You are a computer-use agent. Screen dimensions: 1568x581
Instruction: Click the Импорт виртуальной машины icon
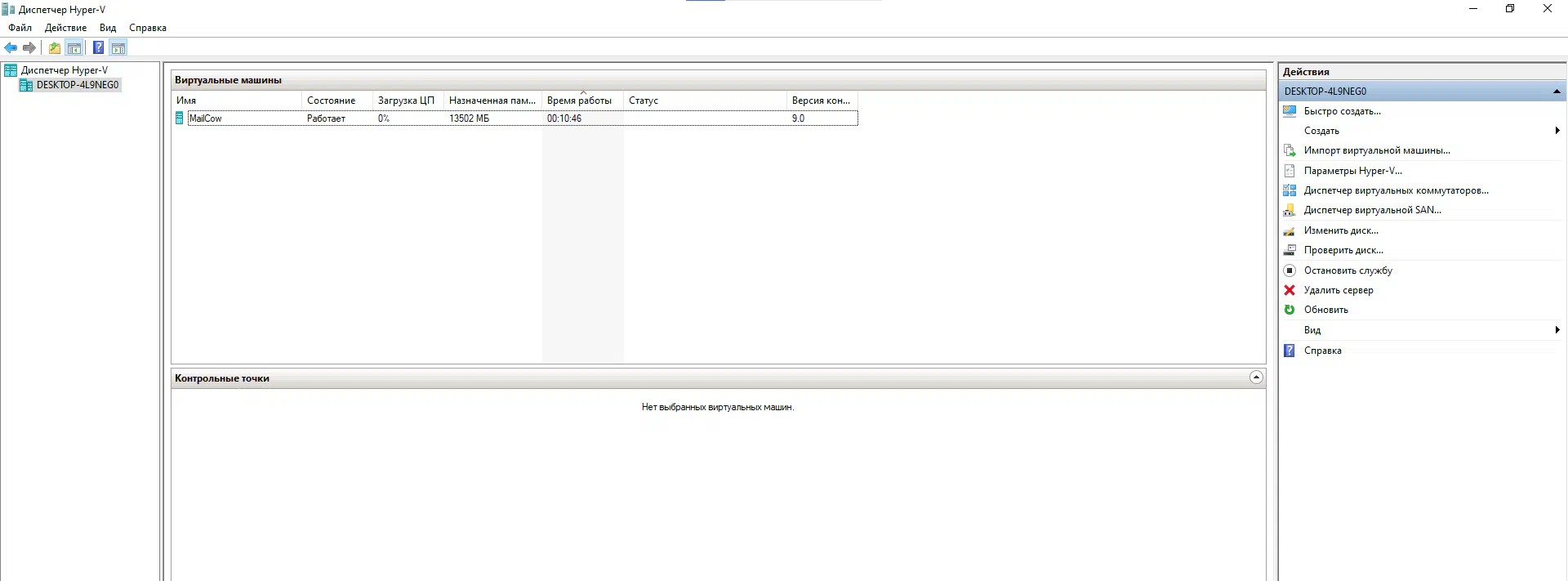coord(1290,150)
